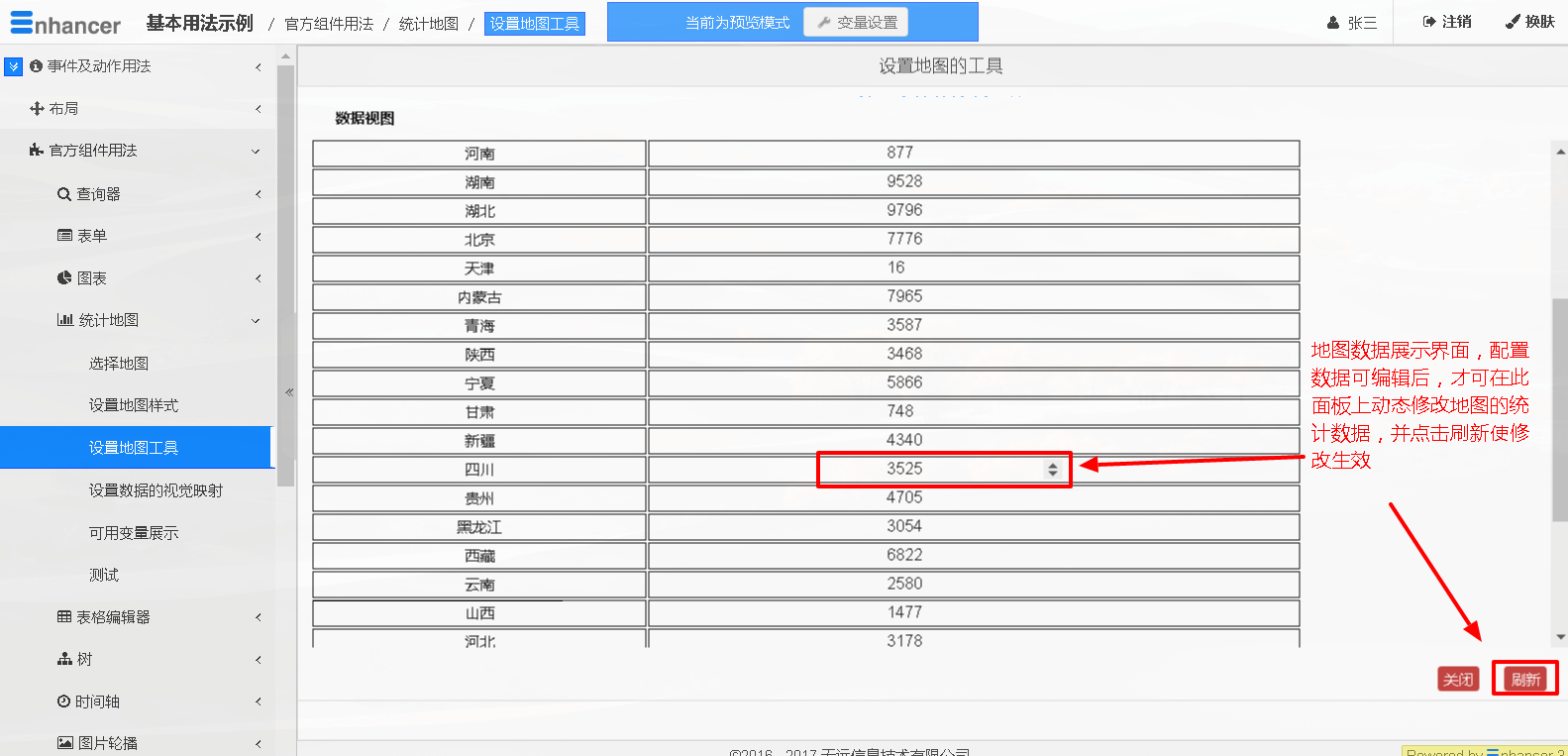Click the picture icon beside 图片轮播

coord(65,743)
